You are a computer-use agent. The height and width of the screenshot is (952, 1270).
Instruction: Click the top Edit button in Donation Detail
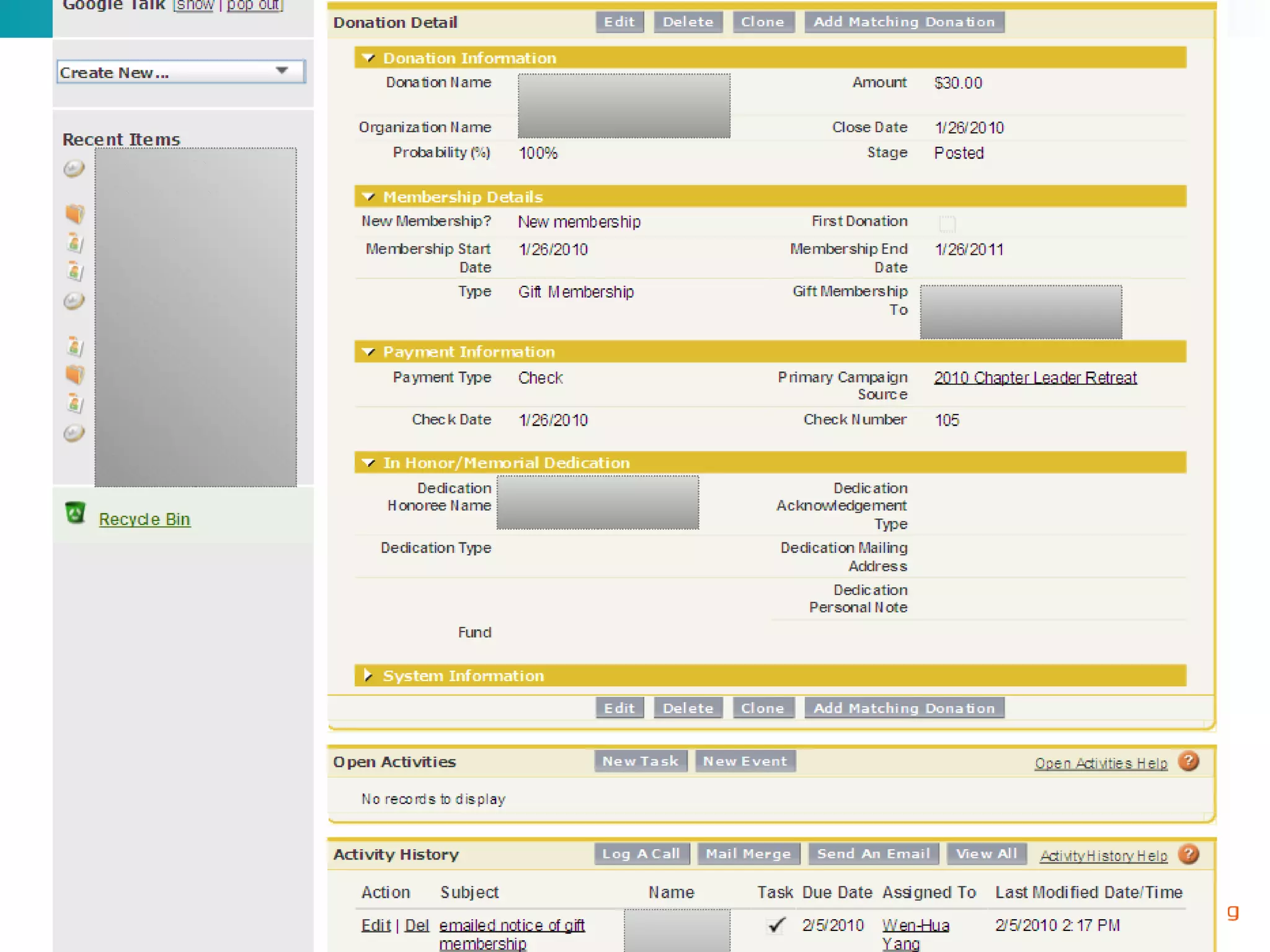click(619, 22)
